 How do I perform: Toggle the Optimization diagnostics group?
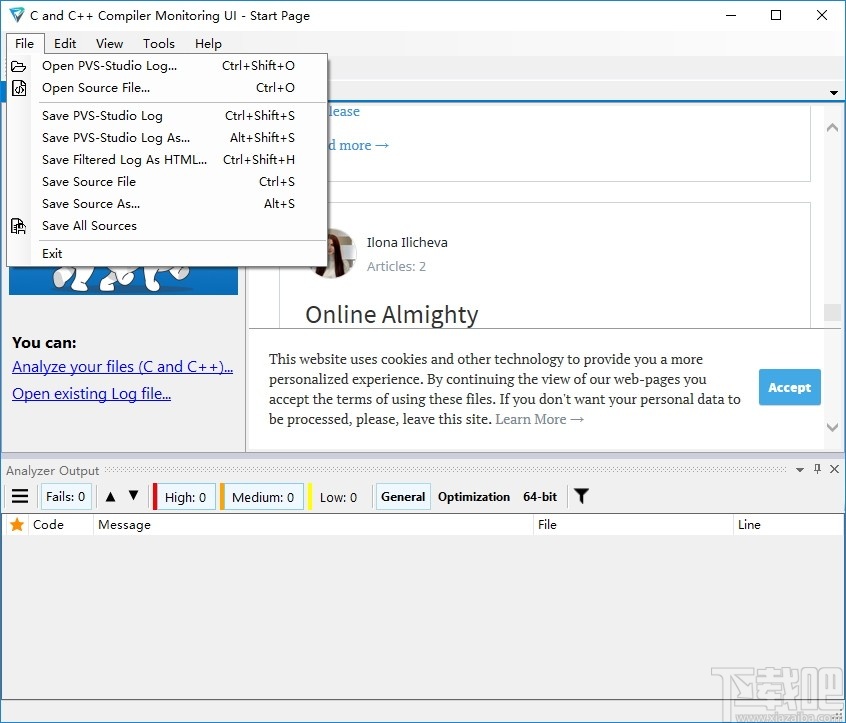(474, 497)
